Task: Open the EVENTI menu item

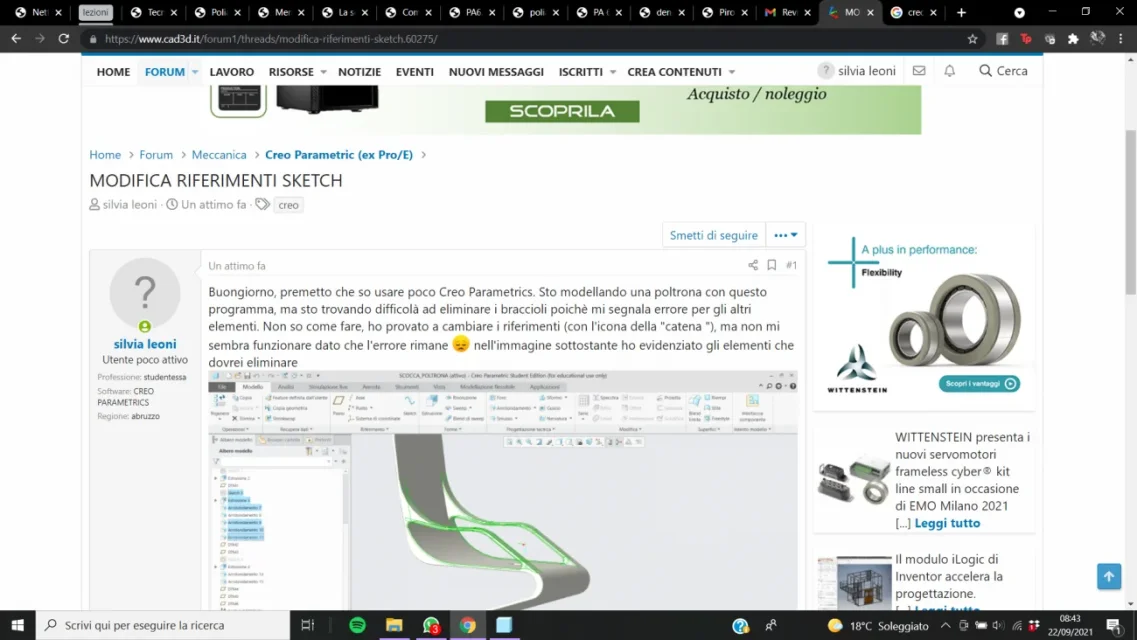Action: point(415,72)
